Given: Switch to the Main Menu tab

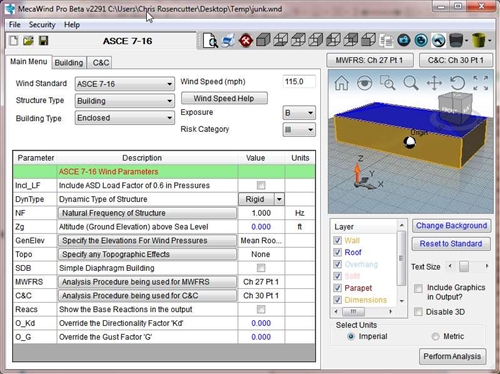Looking at the screenshot, I should click(29, 62).
